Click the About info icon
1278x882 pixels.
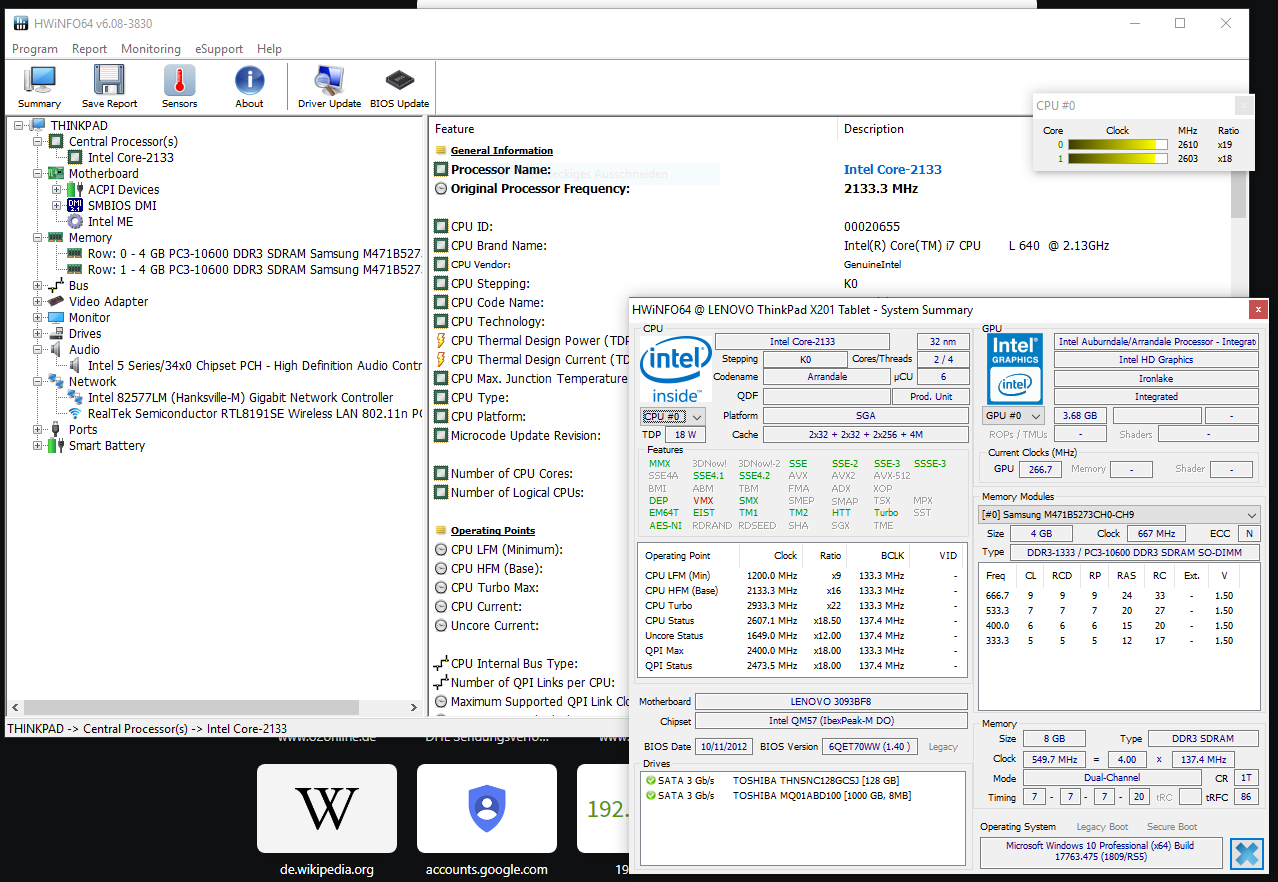249,81
